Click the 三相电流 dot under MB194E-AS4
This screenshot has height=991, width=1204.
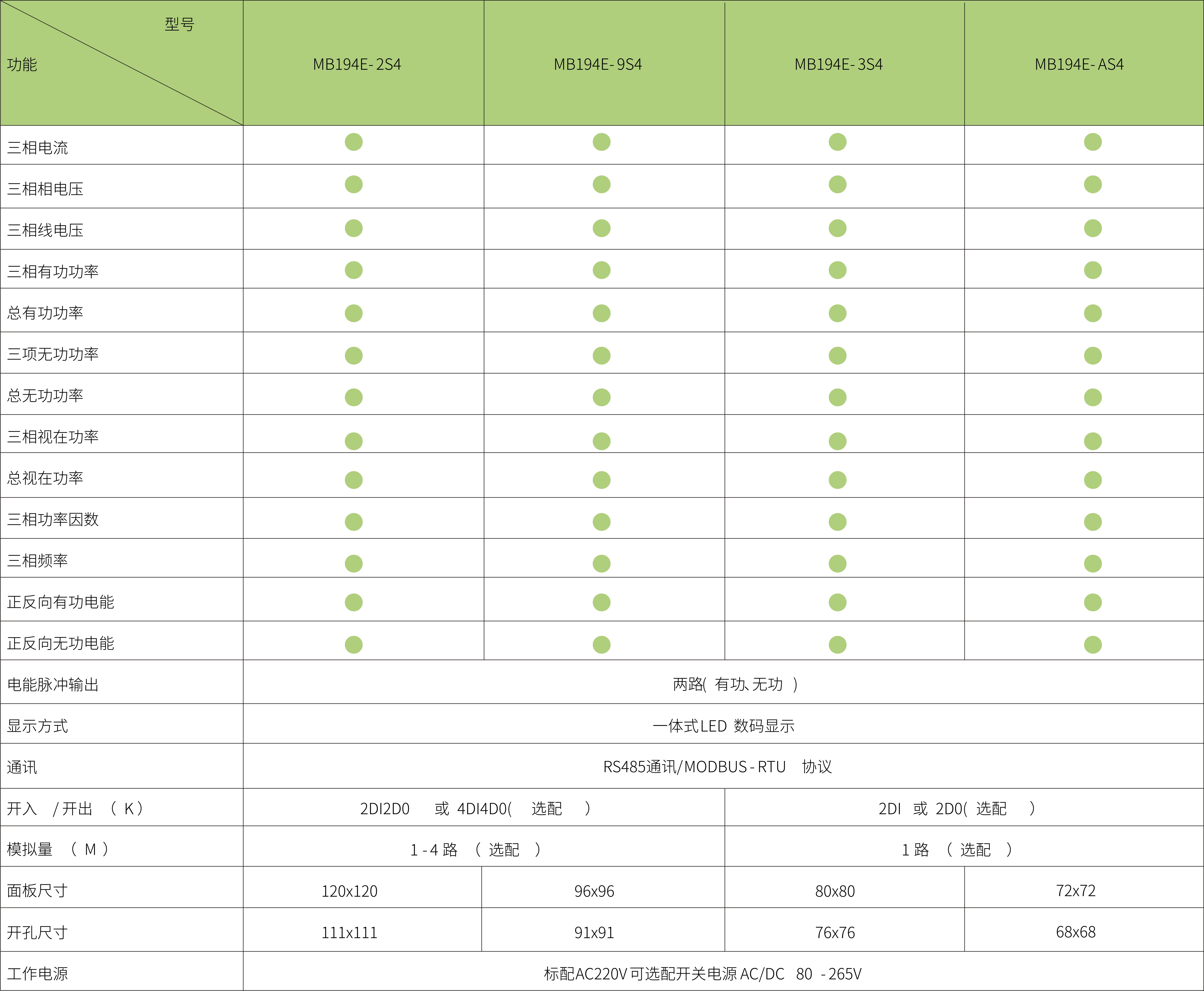(1093, 142)
